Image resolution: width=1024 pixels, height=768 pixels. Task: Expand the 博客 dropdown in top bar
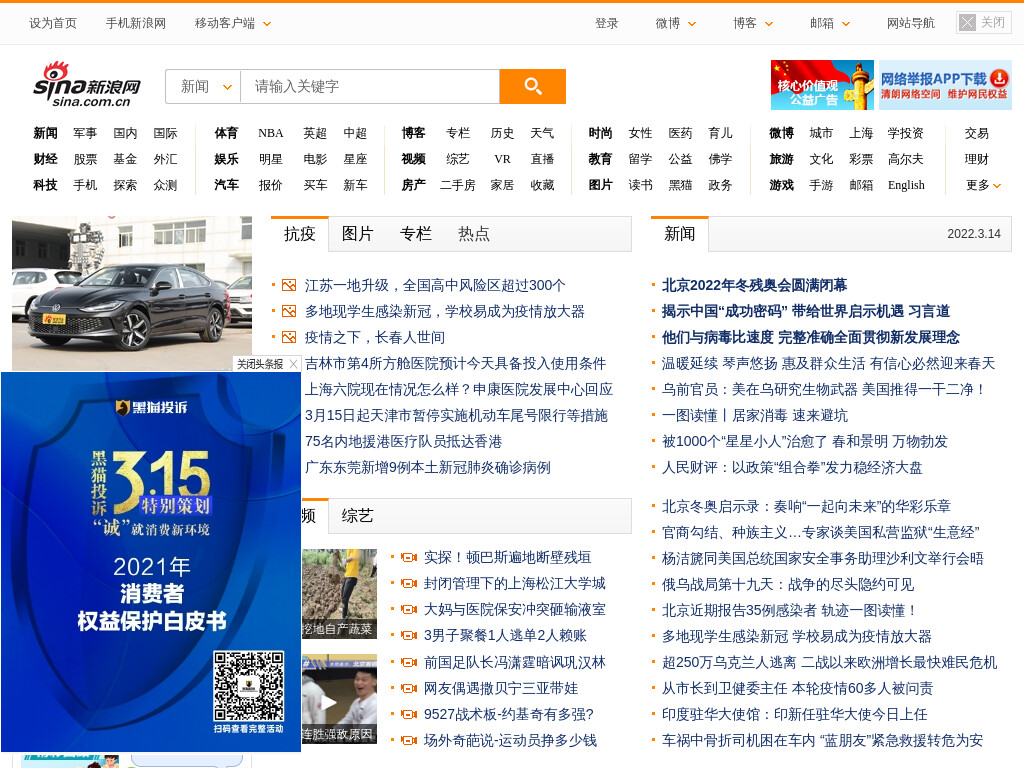(753, 24)
